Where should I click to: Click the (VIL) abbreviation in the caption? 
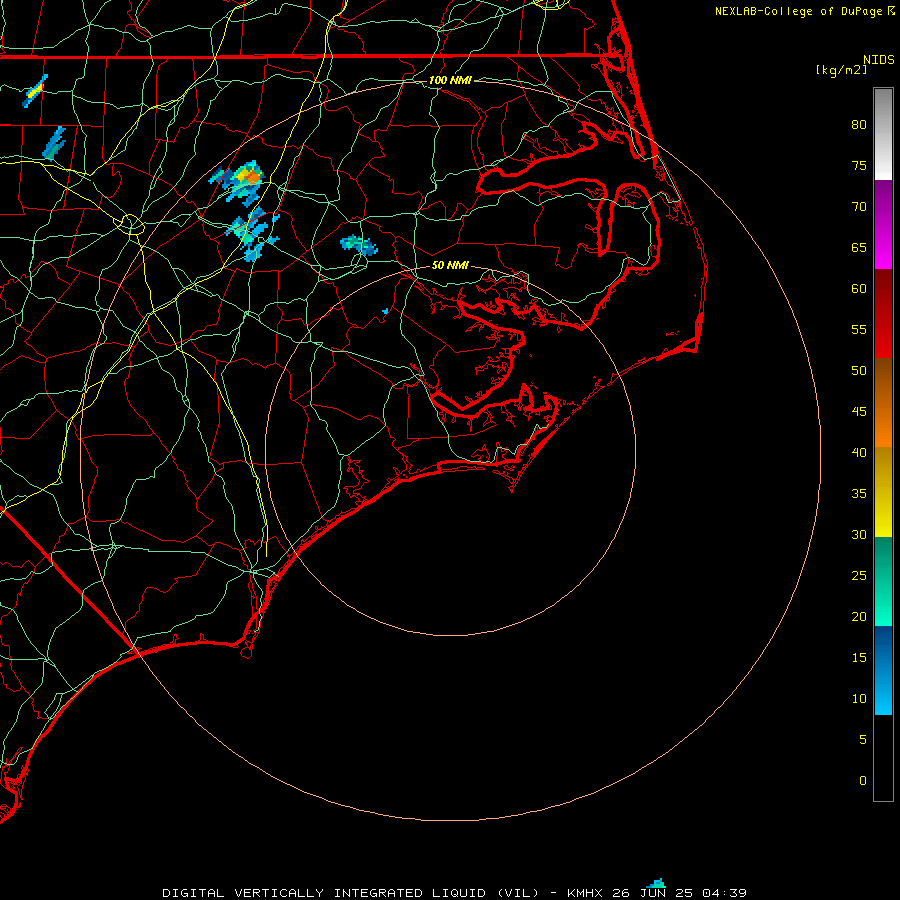518,893
